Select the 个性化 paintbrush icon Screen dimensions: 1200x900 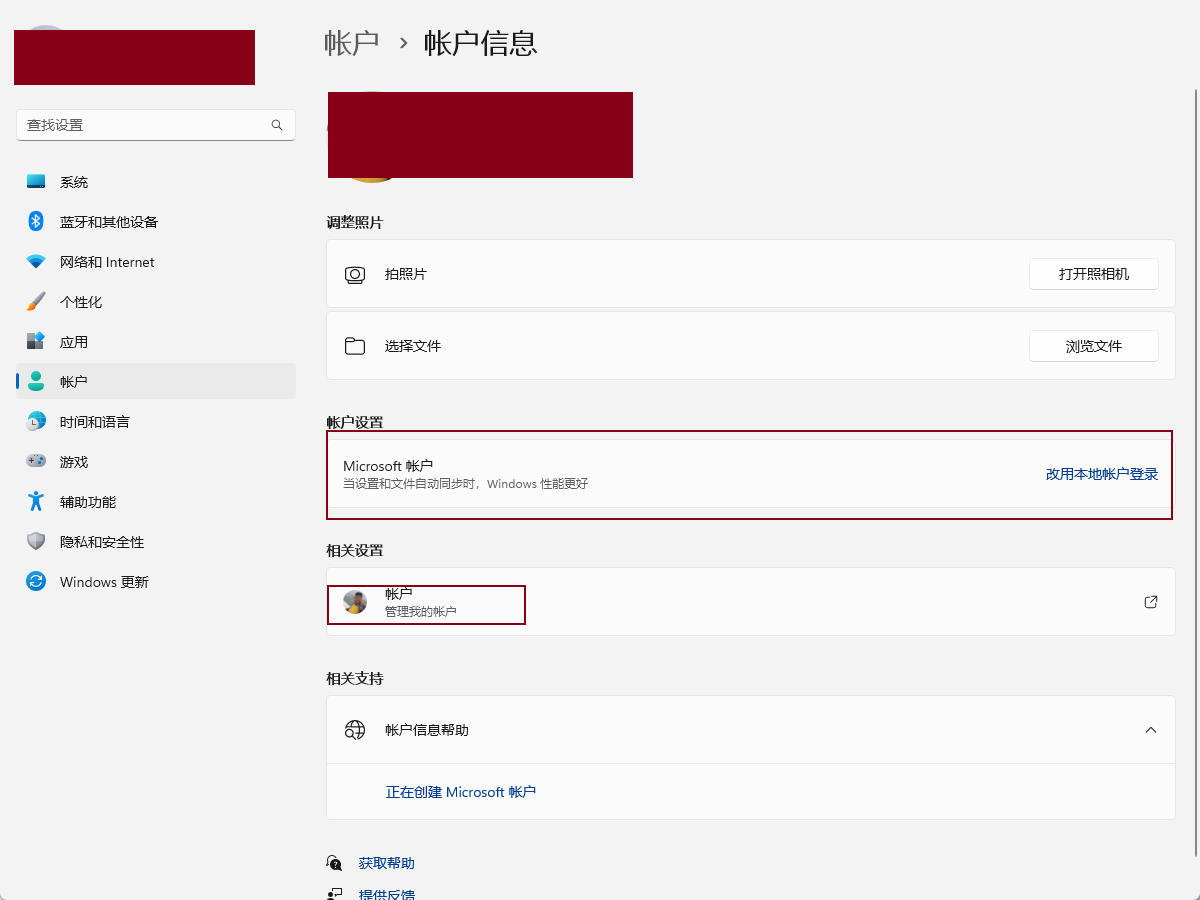tap(36, 302)
